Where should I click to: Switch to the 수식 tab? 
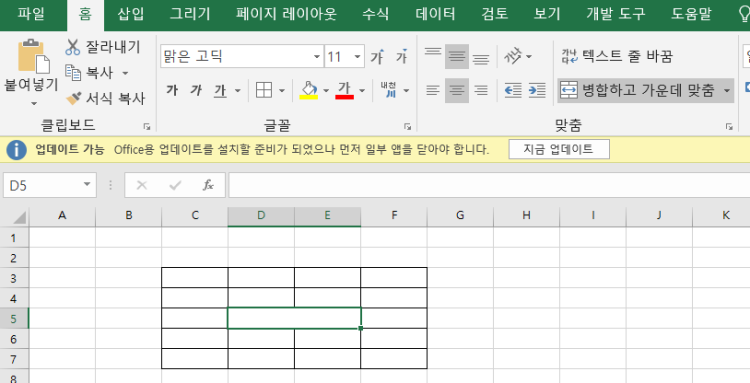[375, 14]
